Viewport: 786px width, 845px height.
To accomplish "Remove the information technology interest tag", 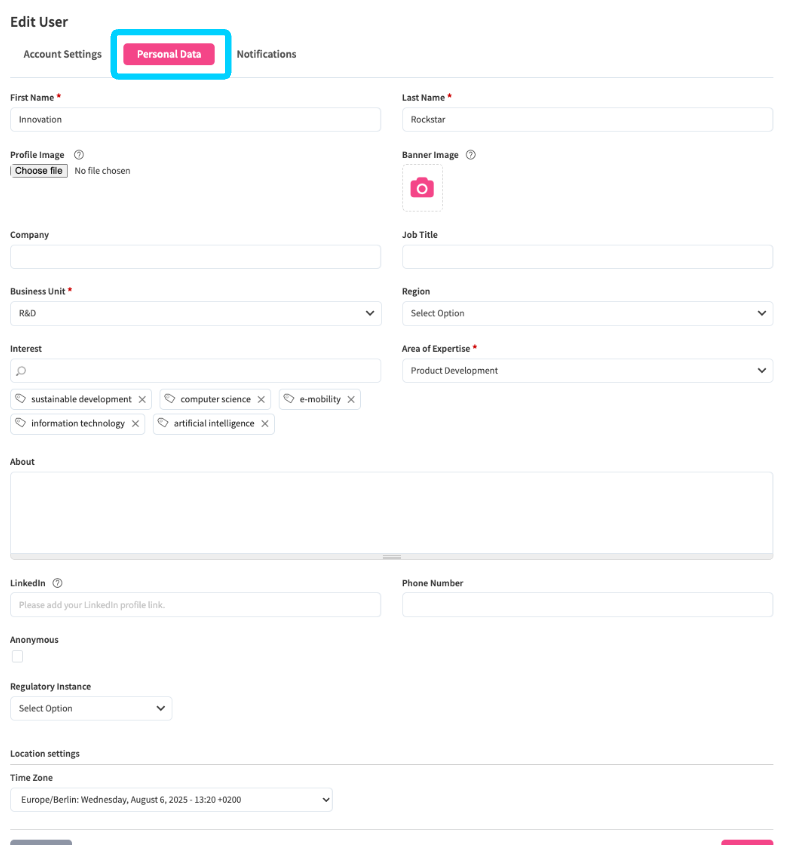I will tap(135, 423).
